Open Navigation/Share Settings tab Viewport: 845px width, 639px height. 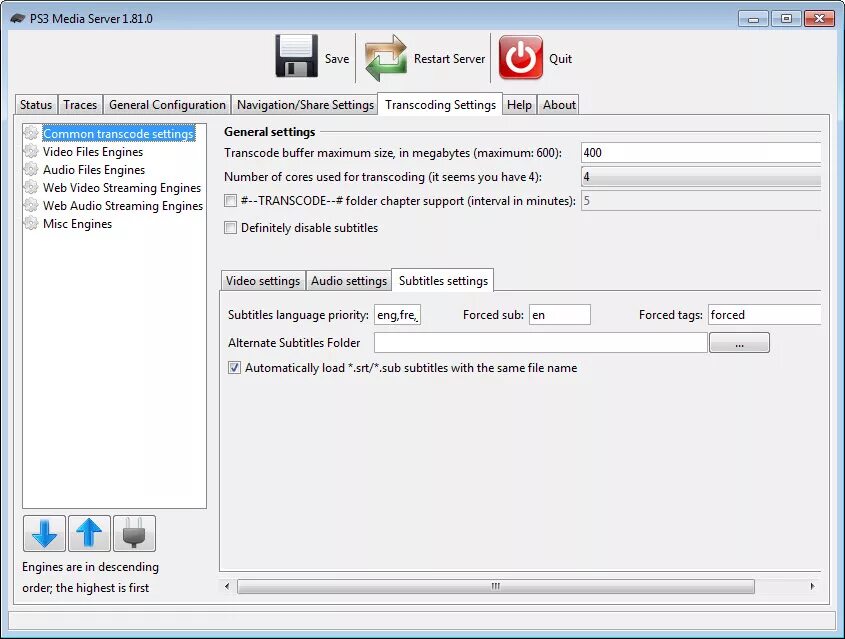point(305,105)
